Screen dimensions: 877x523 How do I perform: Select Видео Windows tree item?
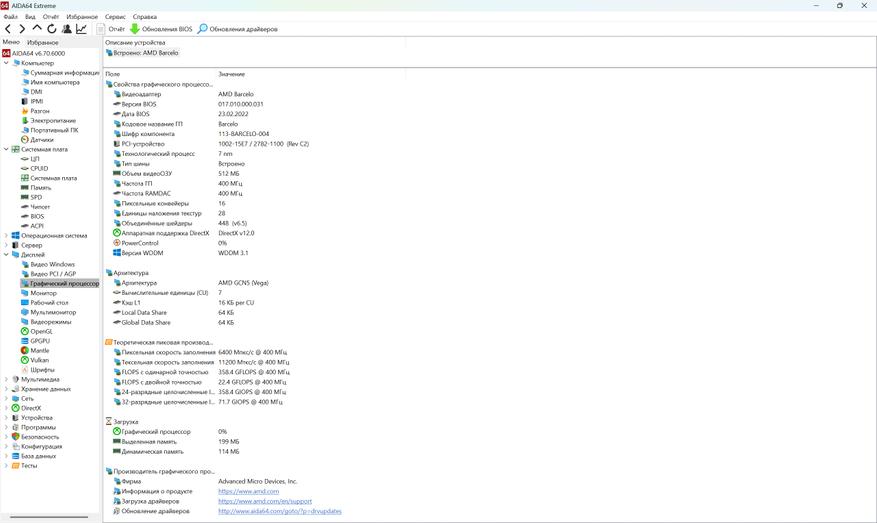click(48, 264)
